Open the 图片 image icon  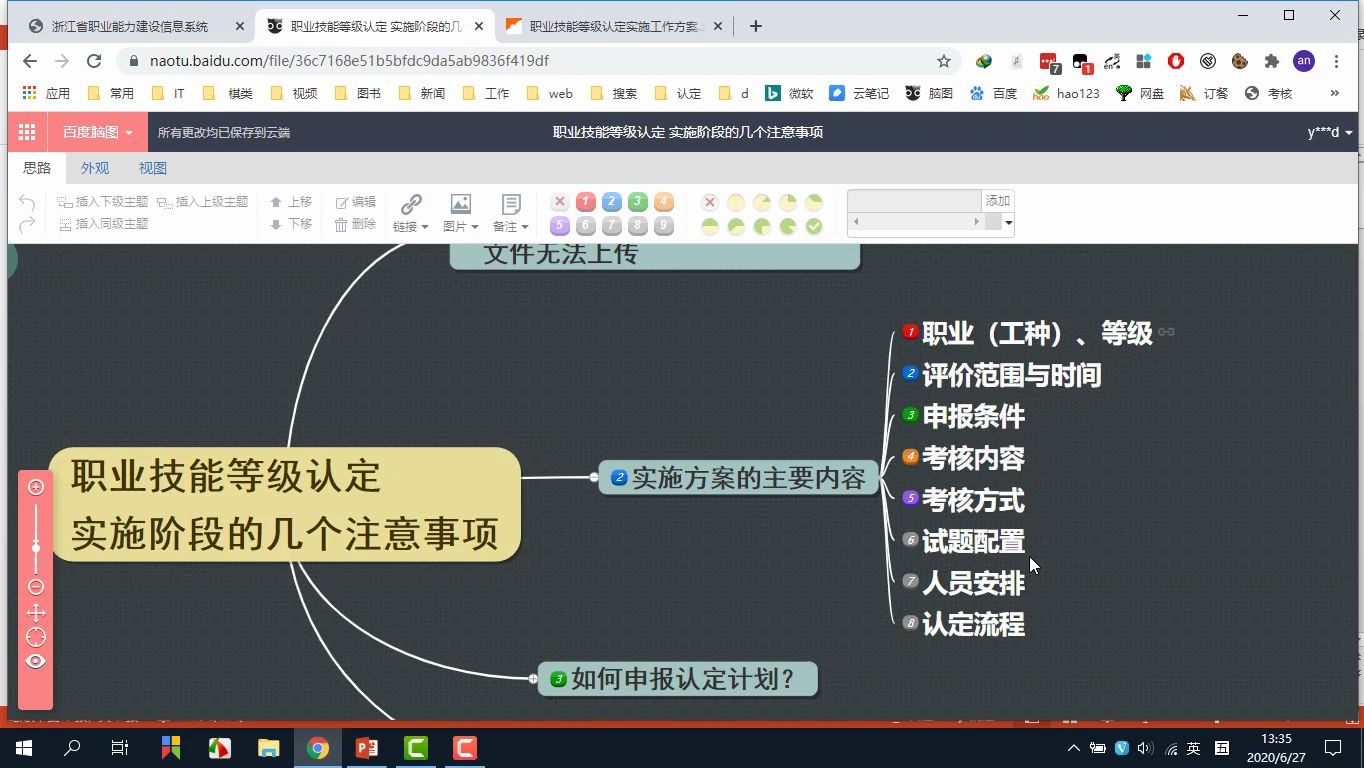[460, 204]
